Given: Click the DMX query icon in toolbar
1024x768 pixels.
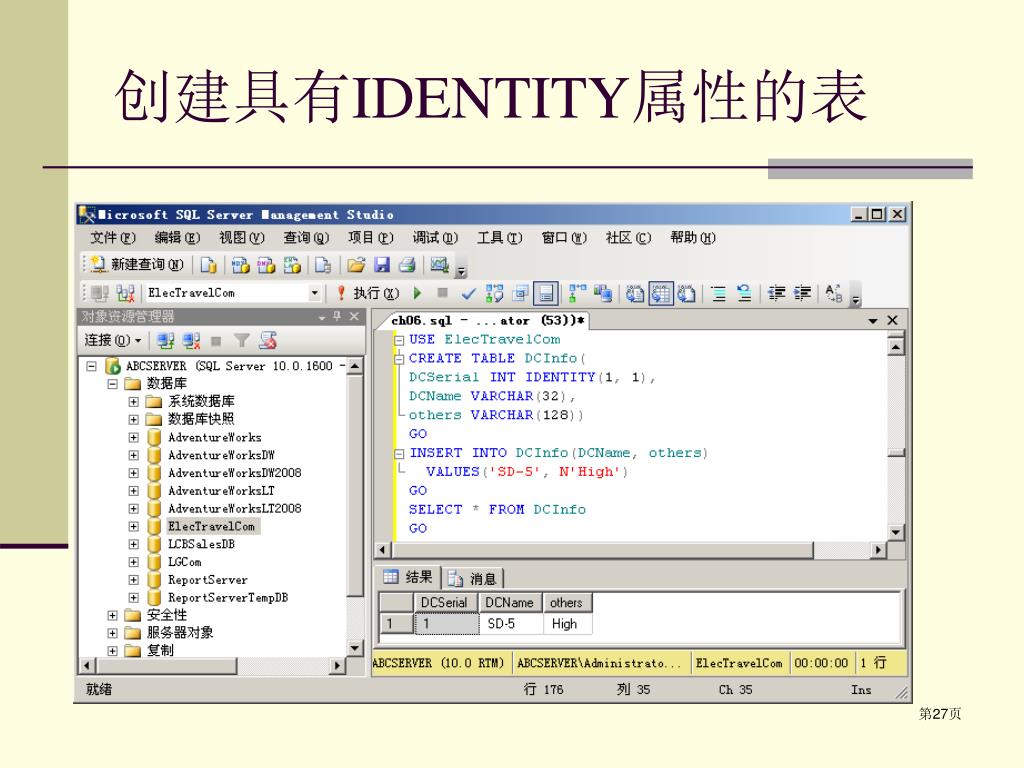Looking at the screenshot, I should pyautogui.click(x=266, y=264).
